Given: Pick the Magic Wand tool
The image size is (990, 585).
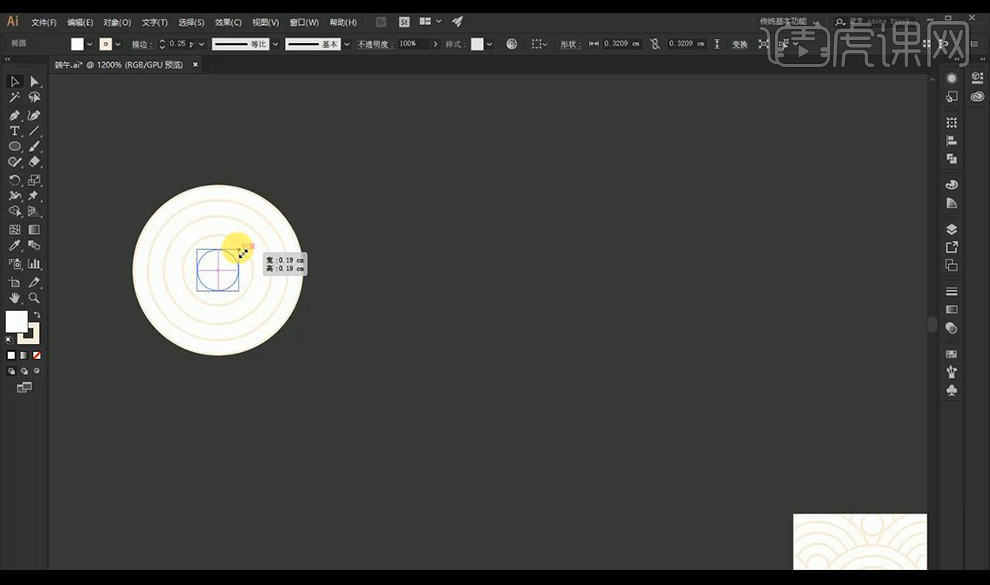Looking at the screenshot, I should (x=14, y=98).
